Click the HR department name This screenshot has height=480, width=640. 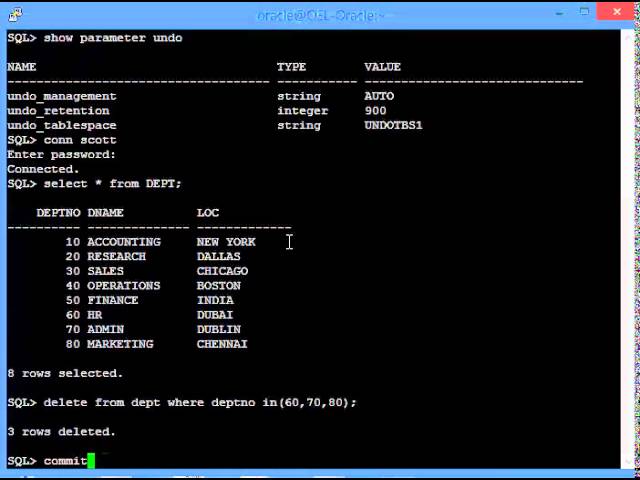(95, 315)
